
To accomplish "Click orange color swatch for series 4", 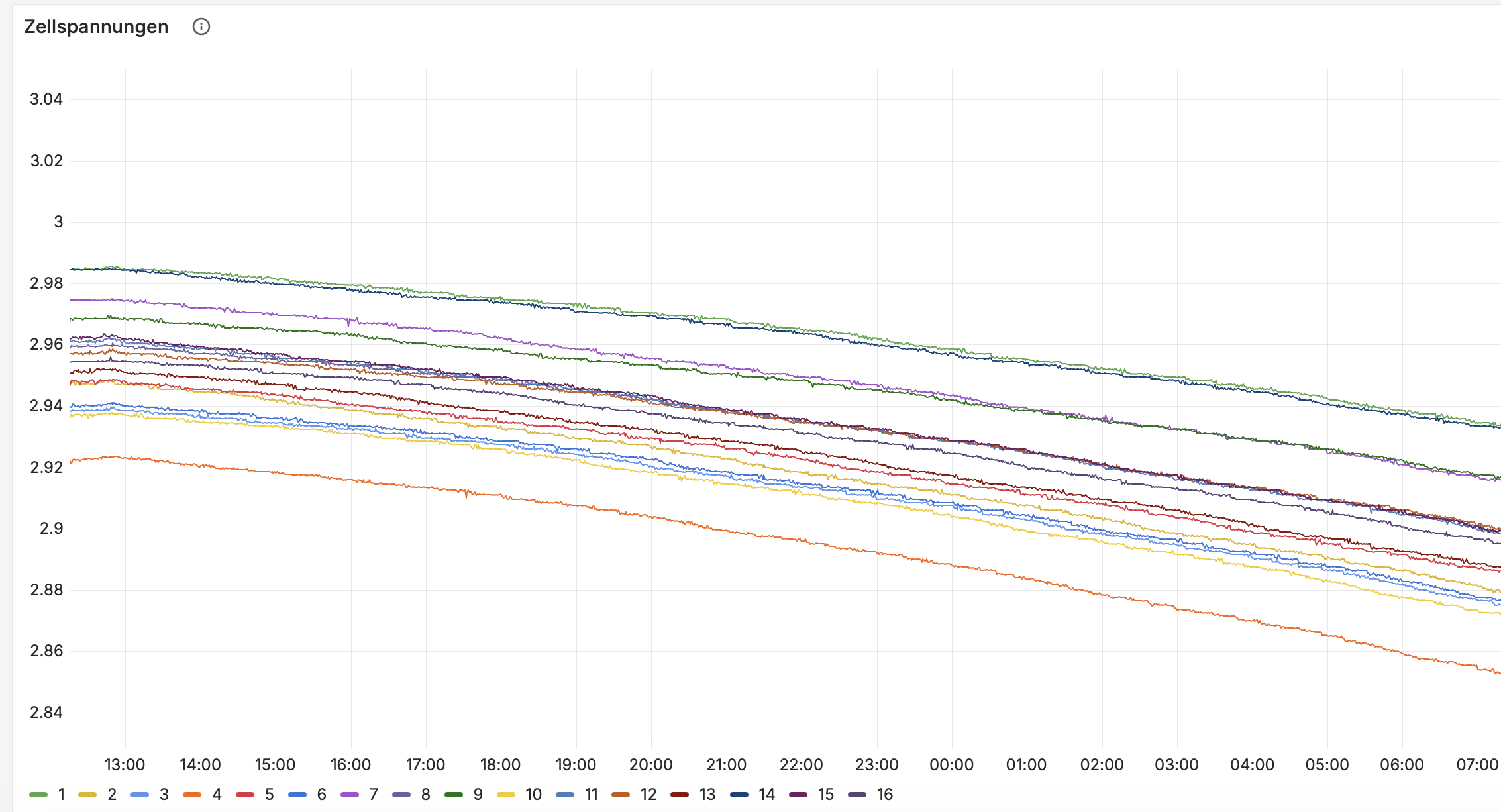I will pyautogui.click(x=192, y=795).
